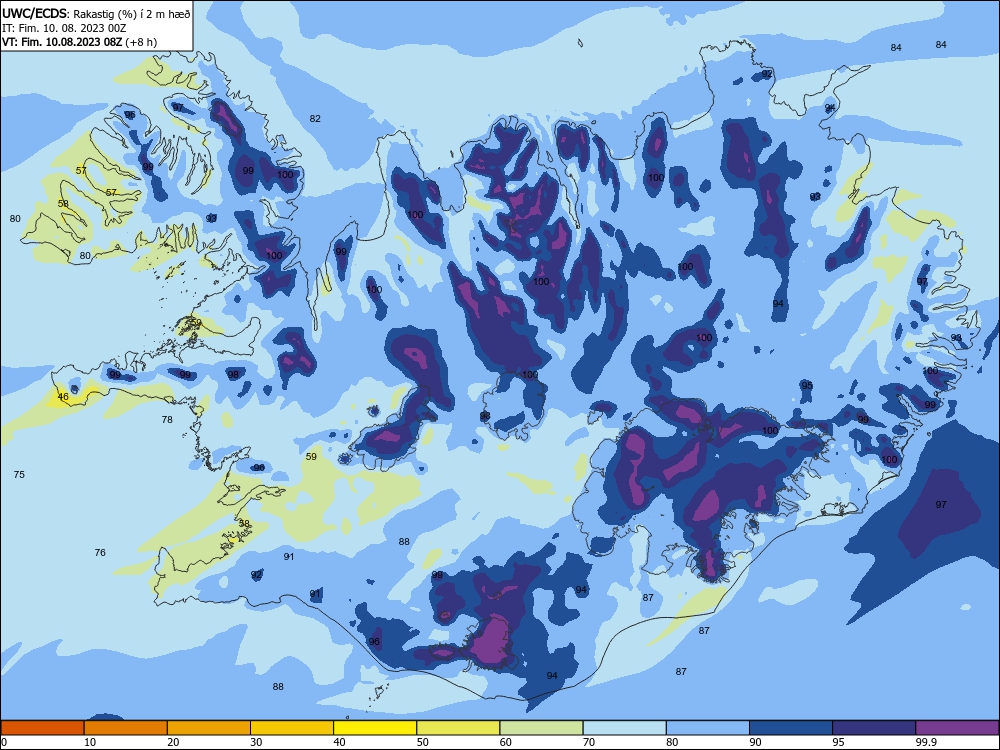Click the 'VT: Fim. 10.08.2023 08Z' line
This screenshot has width=1000, height=750.
(x=63, y=42)
